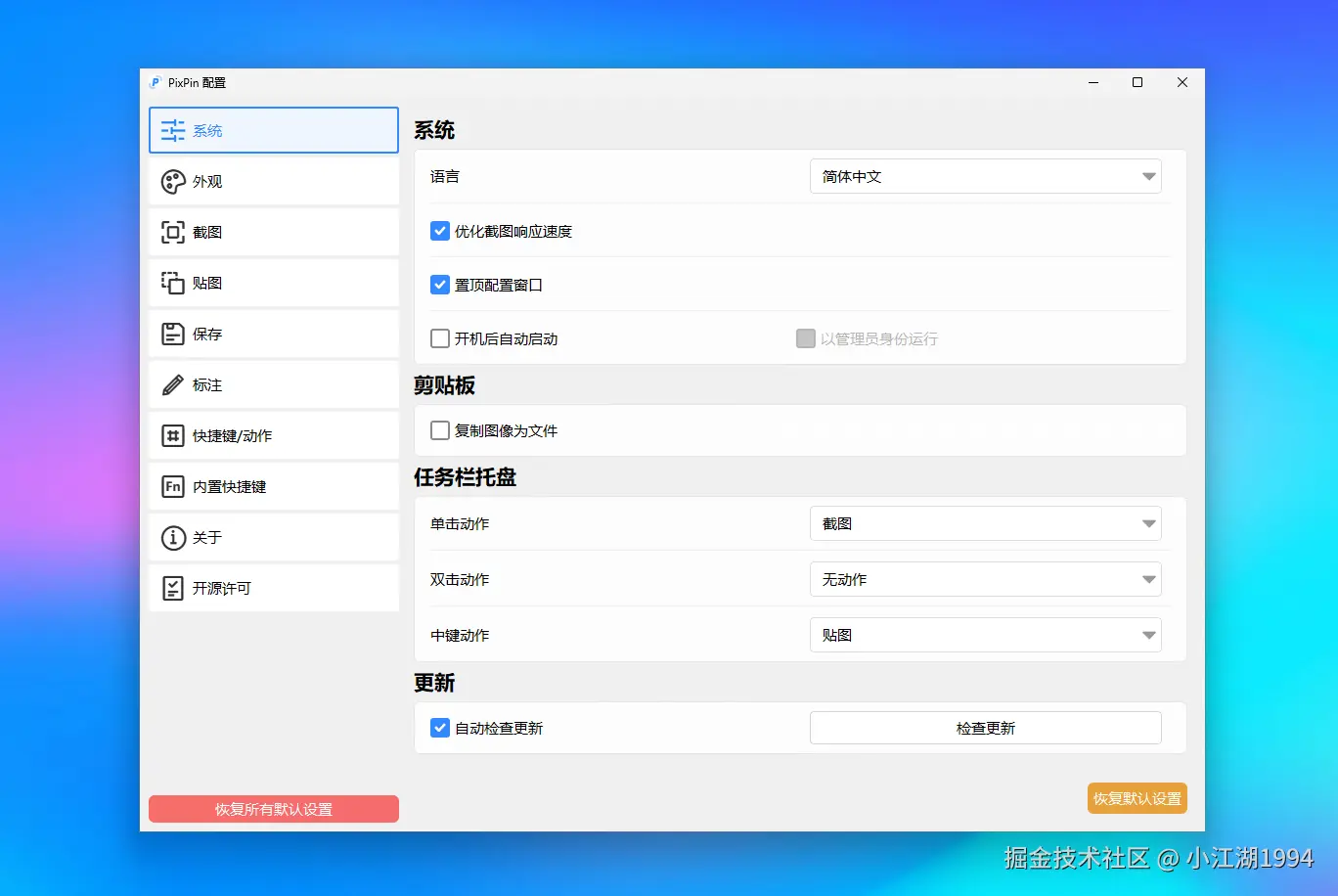Switch to the 快捷键/动作 tab
1338x896 pixels.
point(274,435)
